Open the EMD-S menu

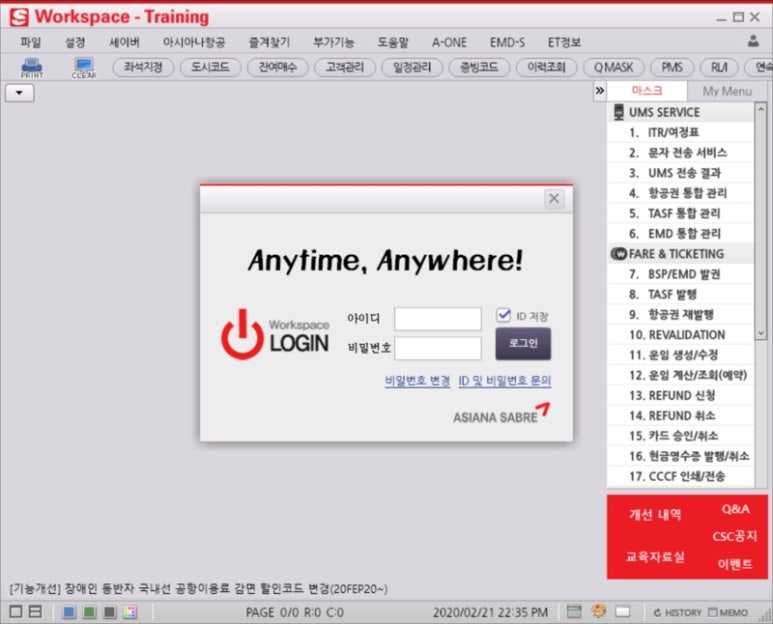tap(507, 42)
